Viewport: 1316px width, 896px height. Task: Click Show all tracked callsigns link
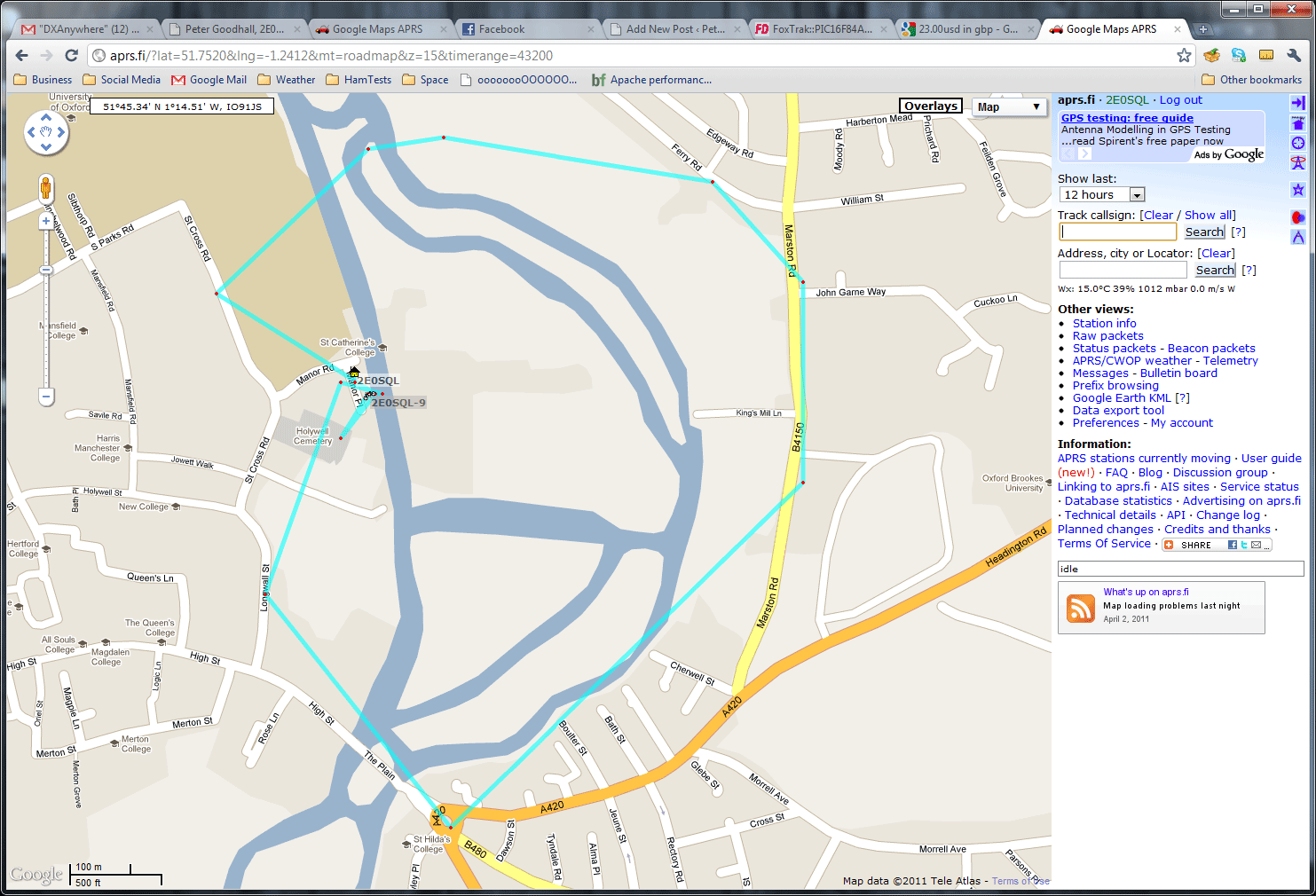[x=1208, y=215]
